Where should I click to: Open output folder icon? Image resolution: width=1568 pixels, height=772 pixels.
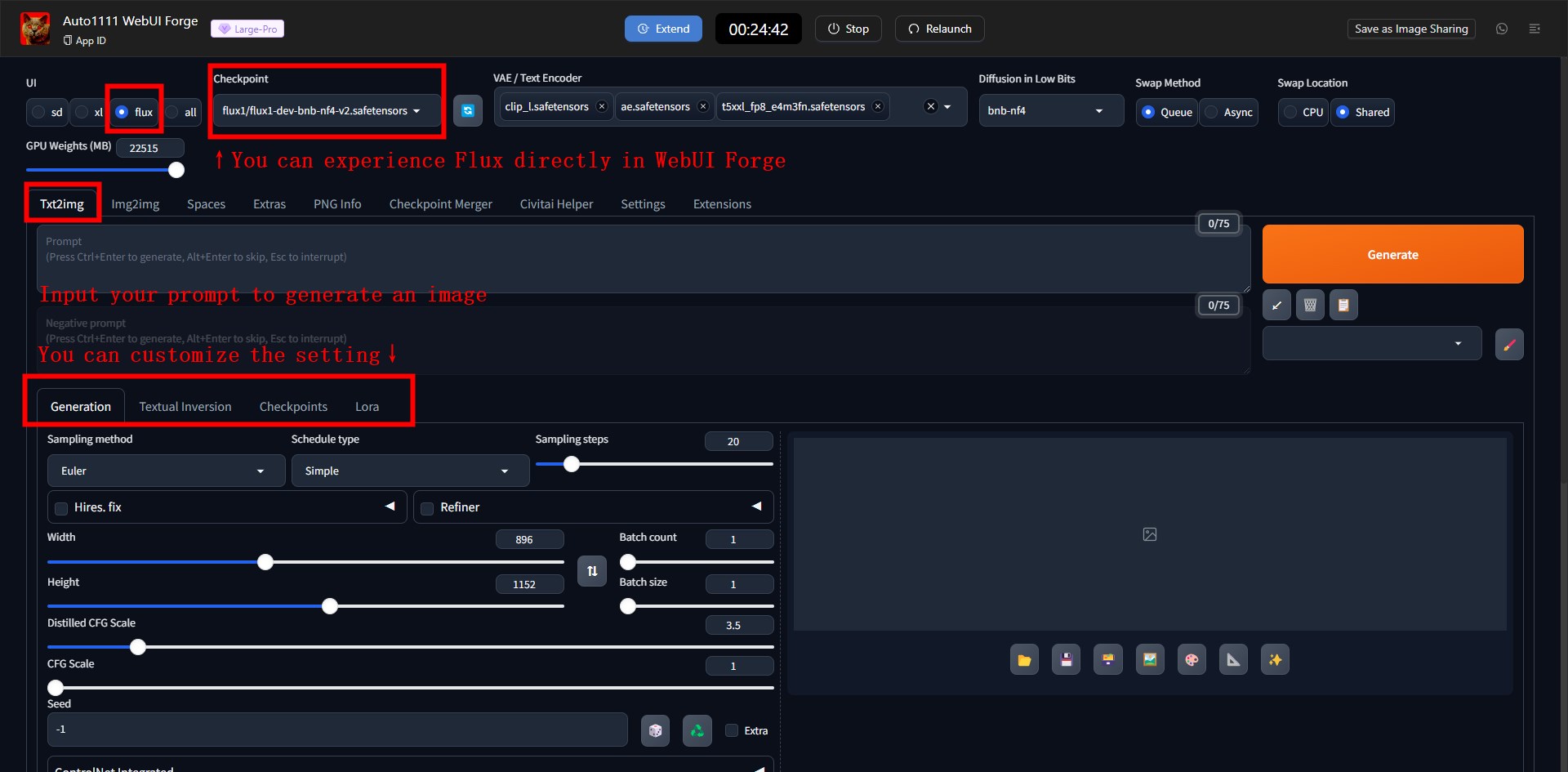(x=1024, y=660)
